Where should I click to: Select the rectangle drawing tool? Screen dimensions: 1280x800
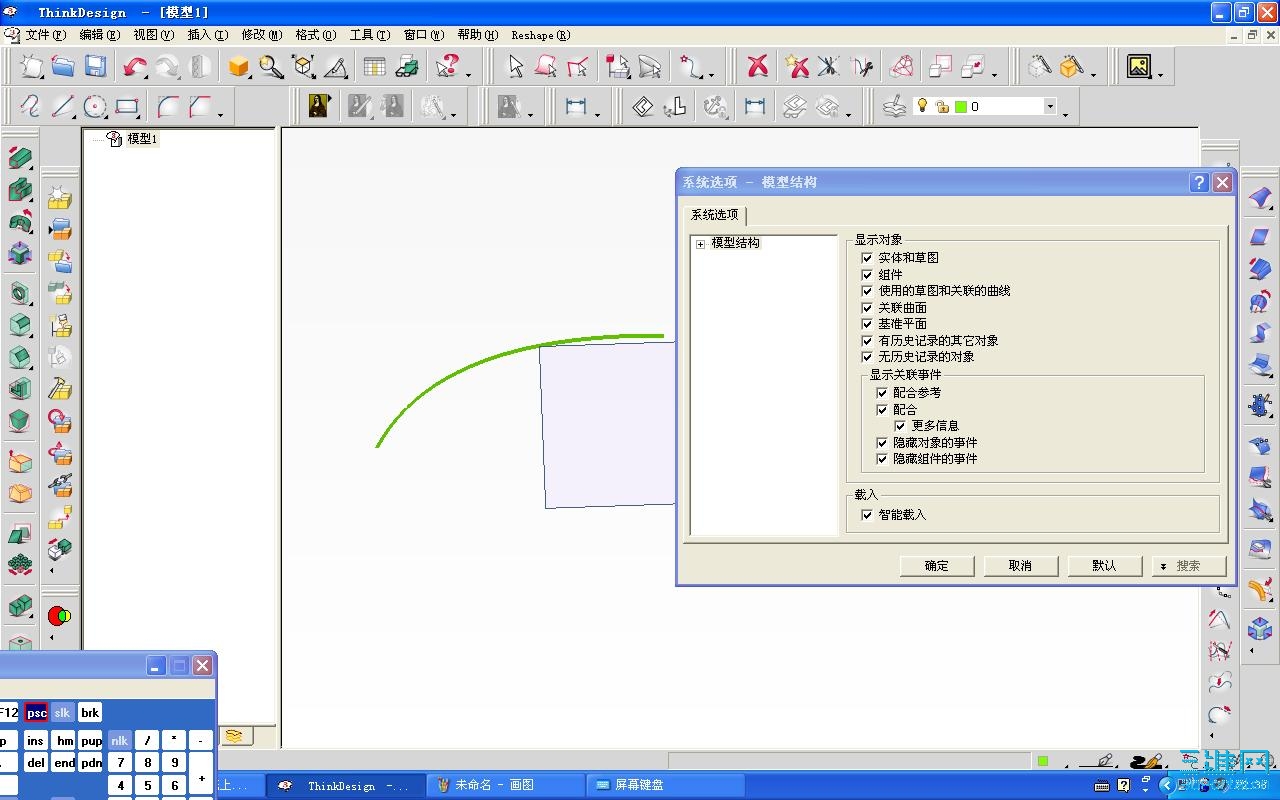click(x=127, y=106)
